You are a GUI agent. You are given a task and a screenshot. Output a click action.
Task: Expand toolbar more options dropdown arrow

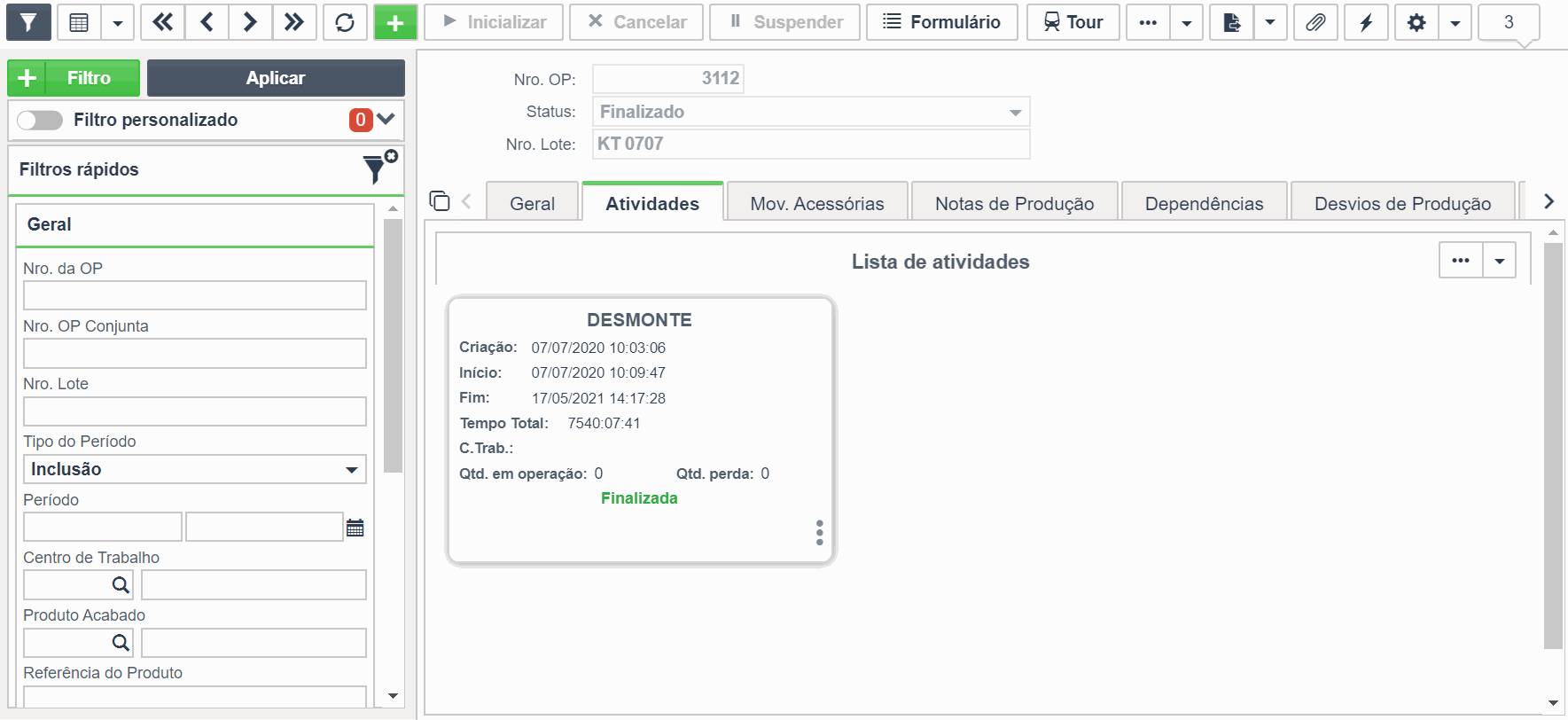[x=1187, y=22]
